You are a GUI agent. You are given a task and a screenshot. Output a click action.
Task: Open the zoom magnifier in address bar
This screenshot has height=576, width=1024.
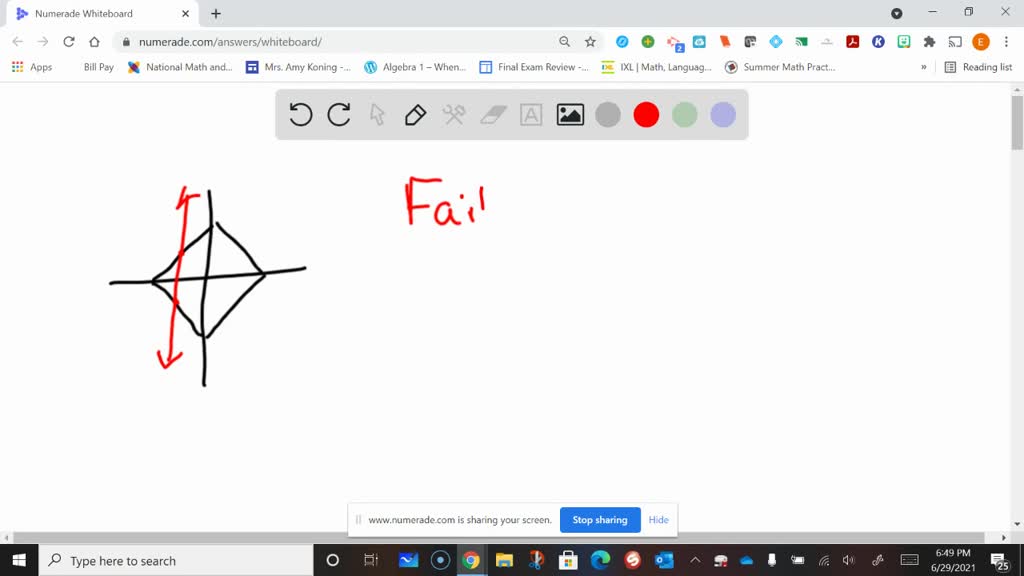point(564,42)
